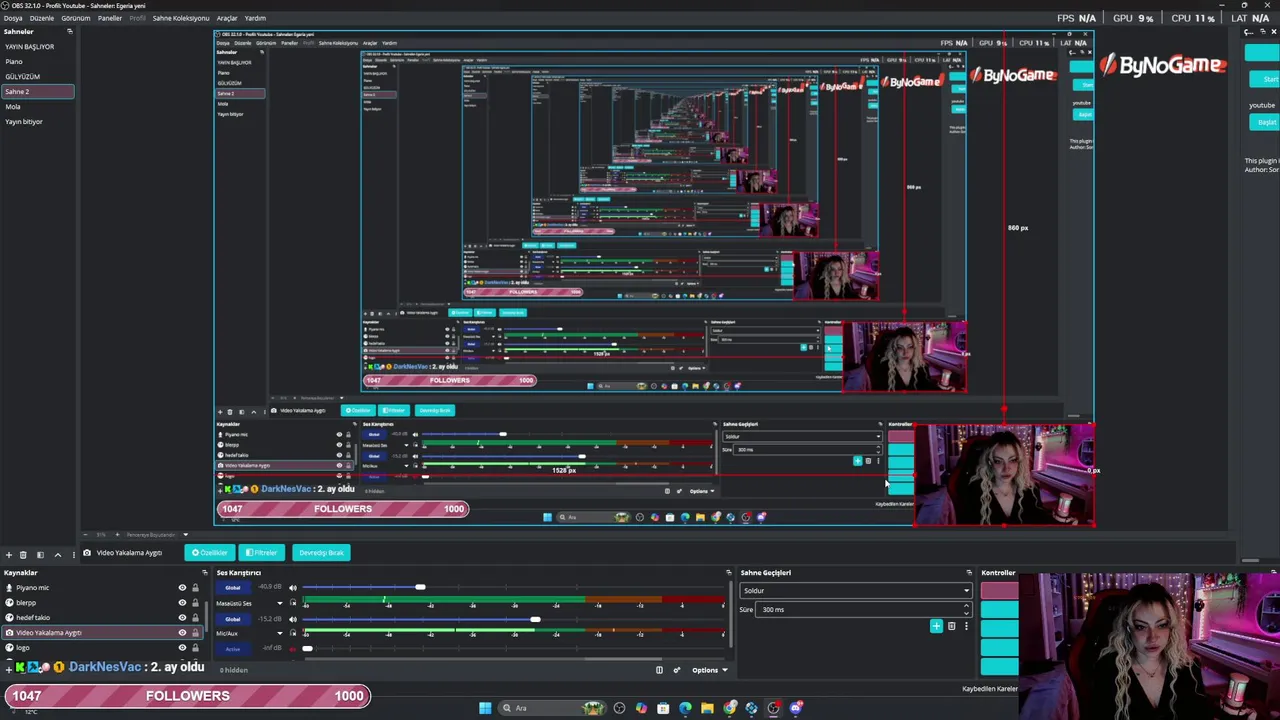This screenshot has height=720, width=1280.
Task: Undock the Sahneler panel
Action: pos(69,32)
